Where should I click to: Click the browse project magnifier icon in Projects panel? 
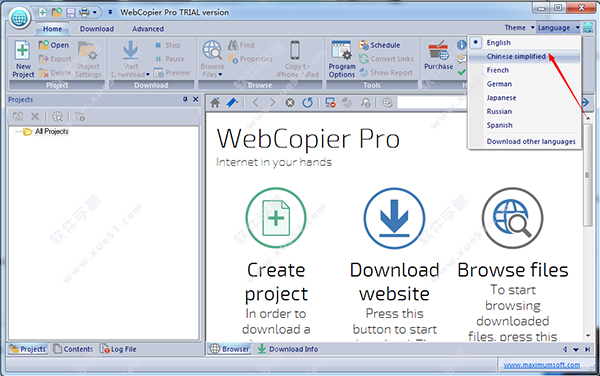coord(57,116)
